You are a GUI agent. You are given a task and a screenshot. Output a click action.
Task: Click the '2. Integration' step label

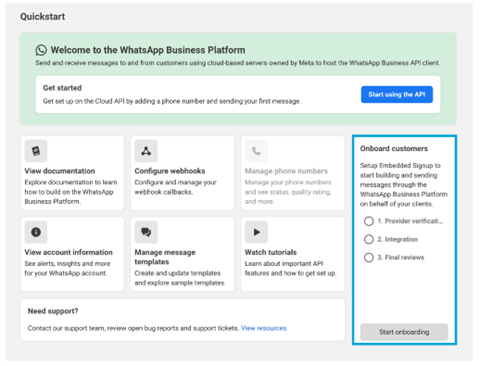(398, 239)
